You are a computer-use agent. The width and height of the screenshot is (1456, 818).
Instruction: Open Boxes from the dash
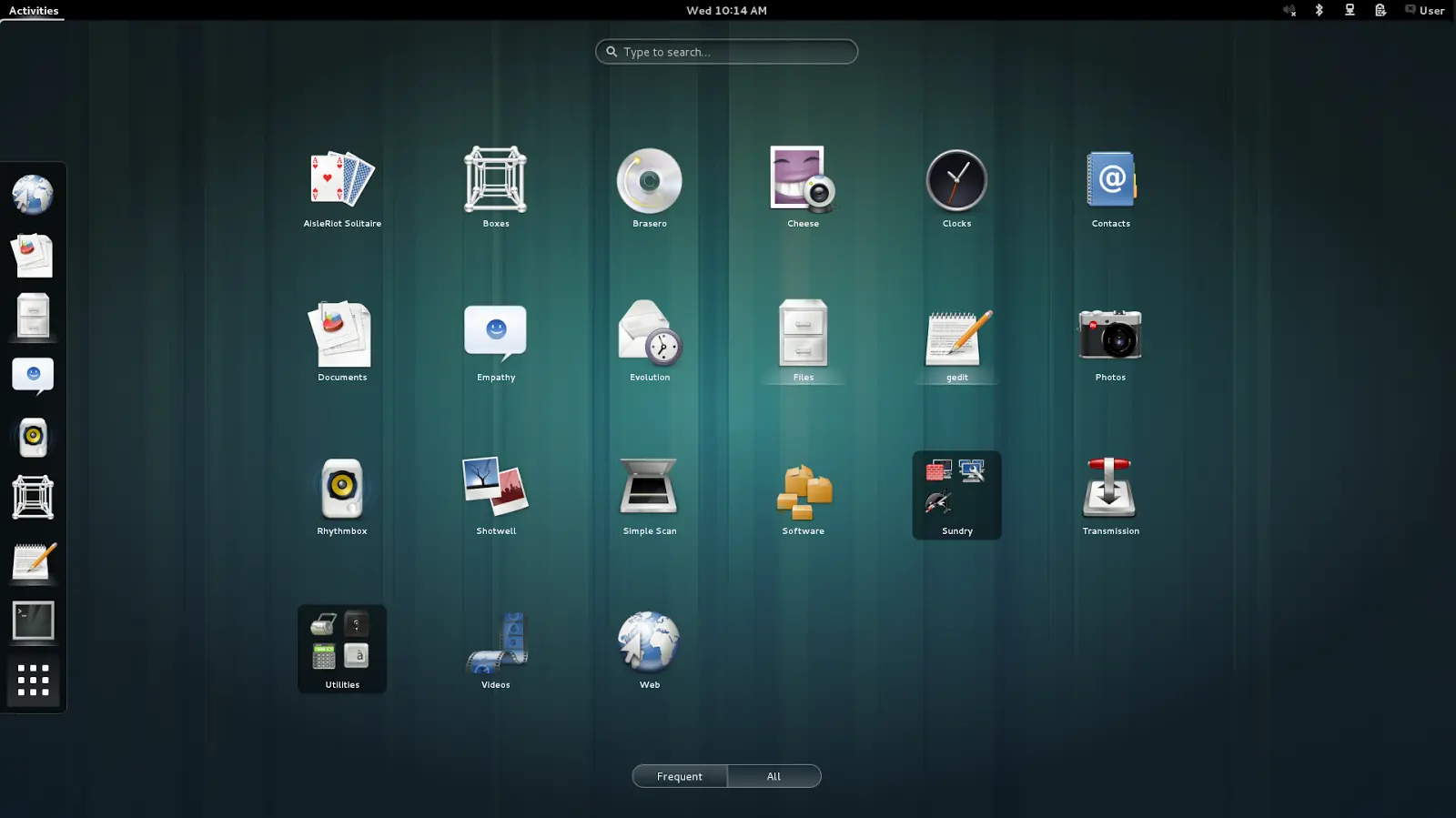point(33,499)
